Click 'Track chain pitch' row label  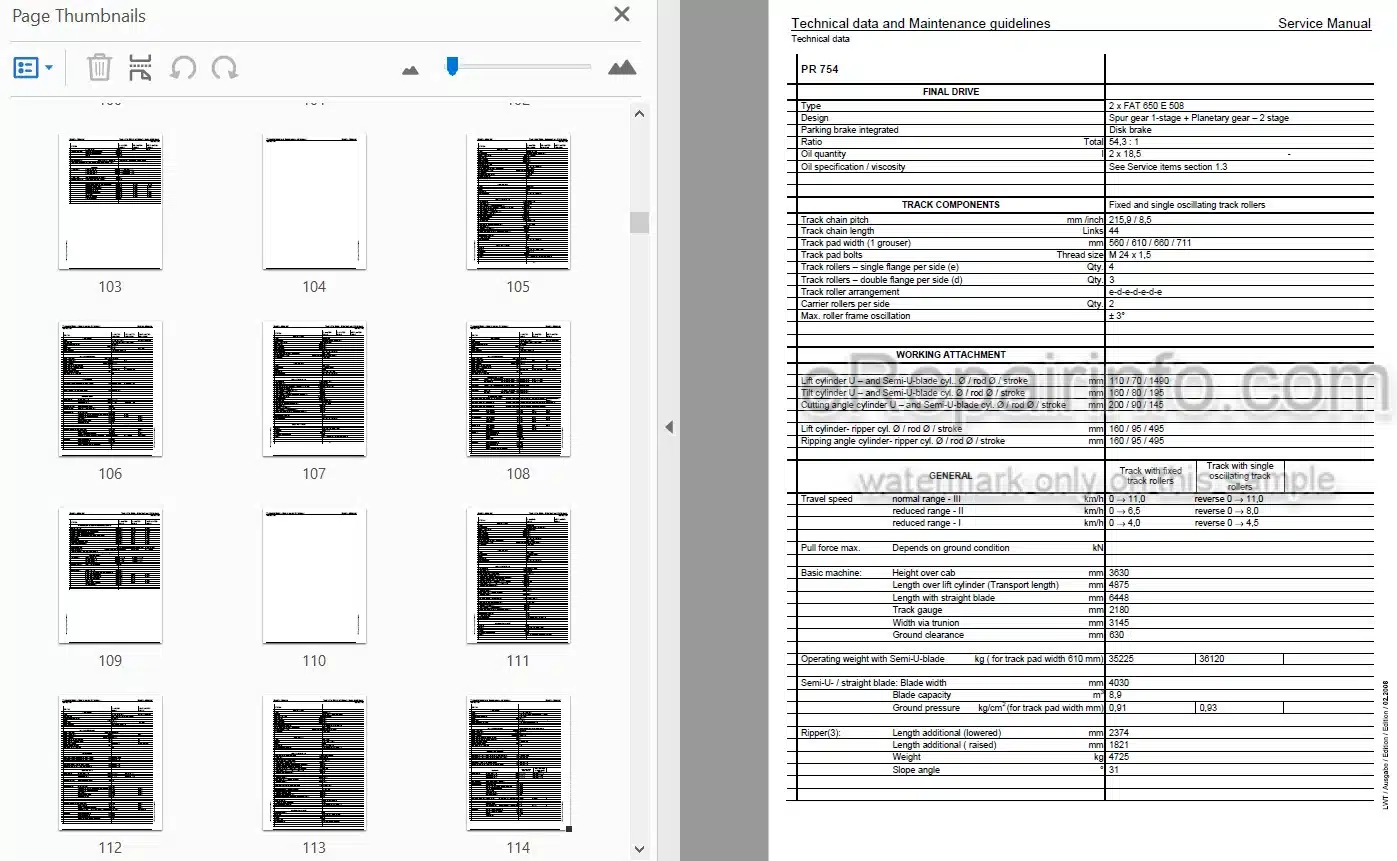point(835,220)
